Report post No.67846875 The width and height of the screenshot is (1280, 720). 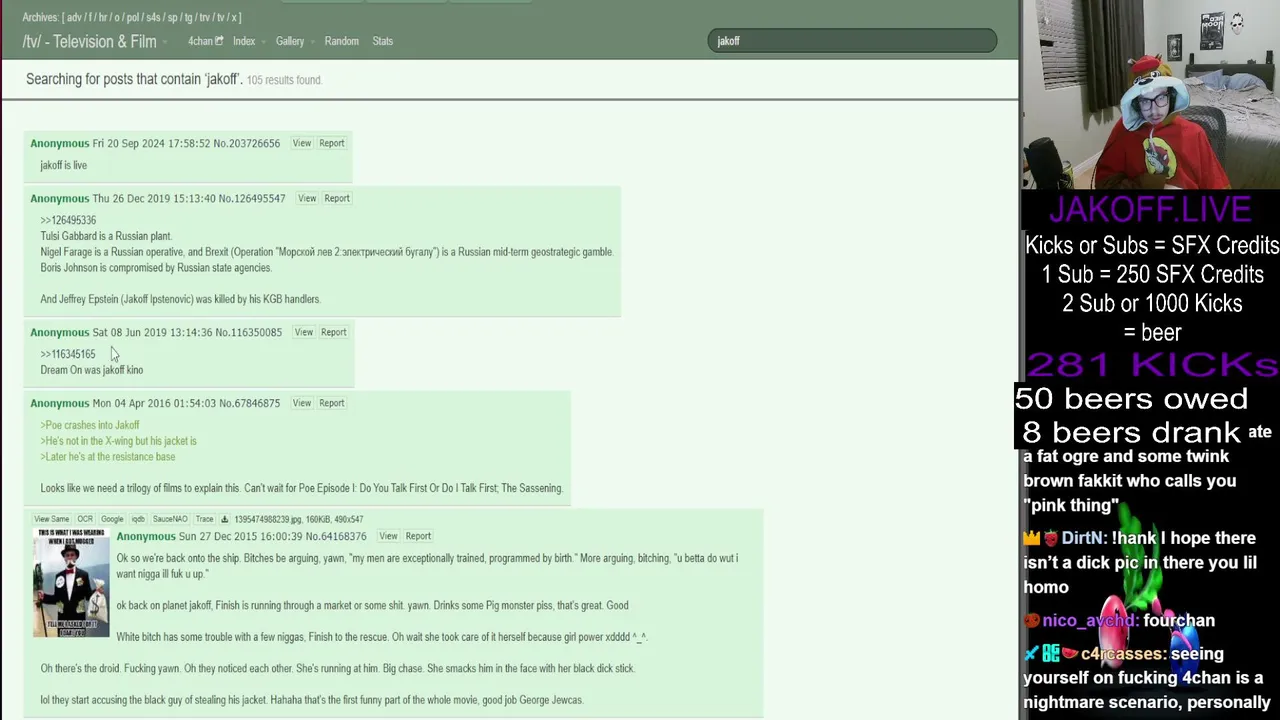(x=331, y=403)
